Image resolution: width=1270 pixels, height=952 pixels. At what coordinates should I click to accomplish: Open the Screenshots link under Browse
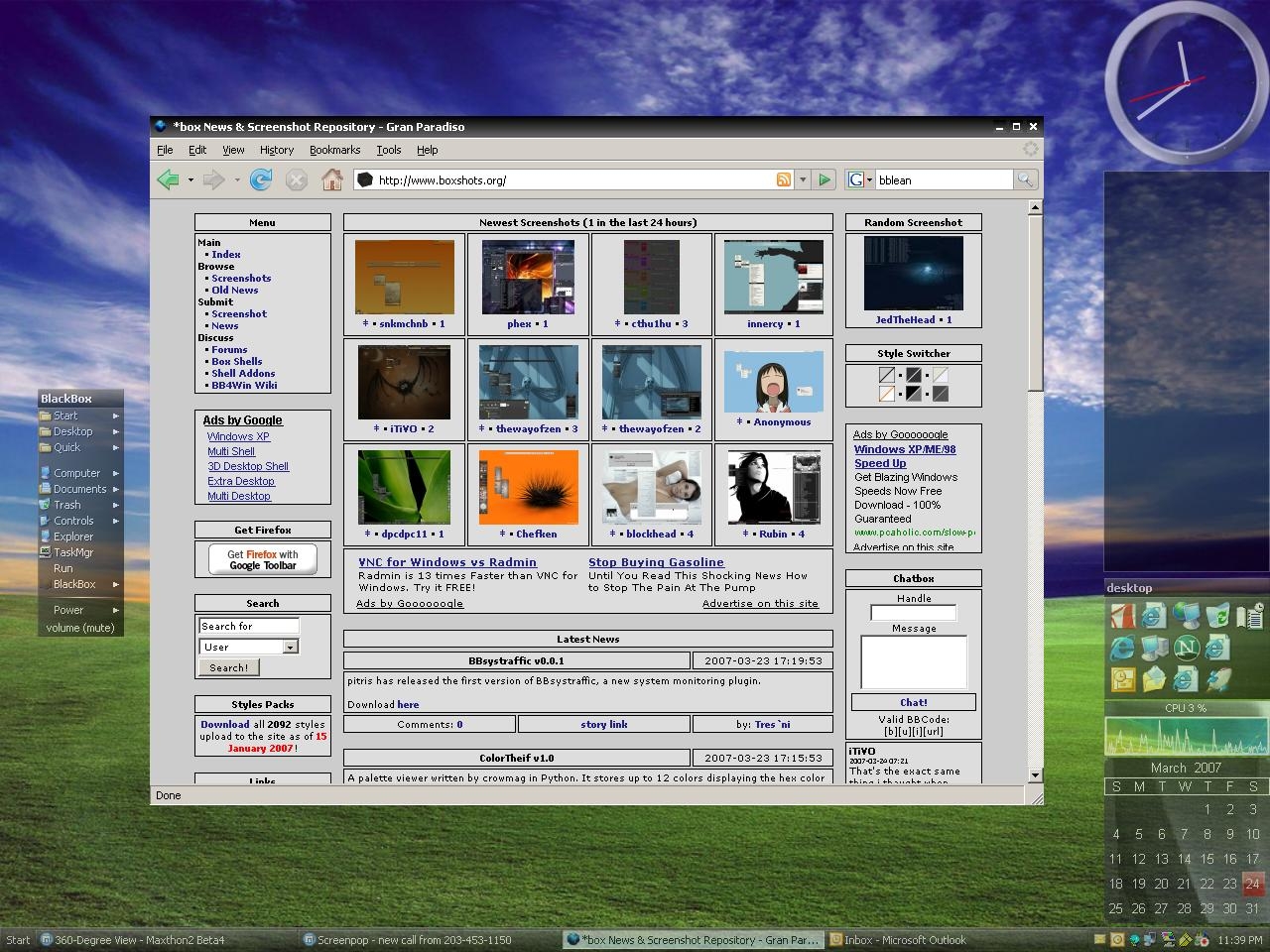click(x=241, y=278)
